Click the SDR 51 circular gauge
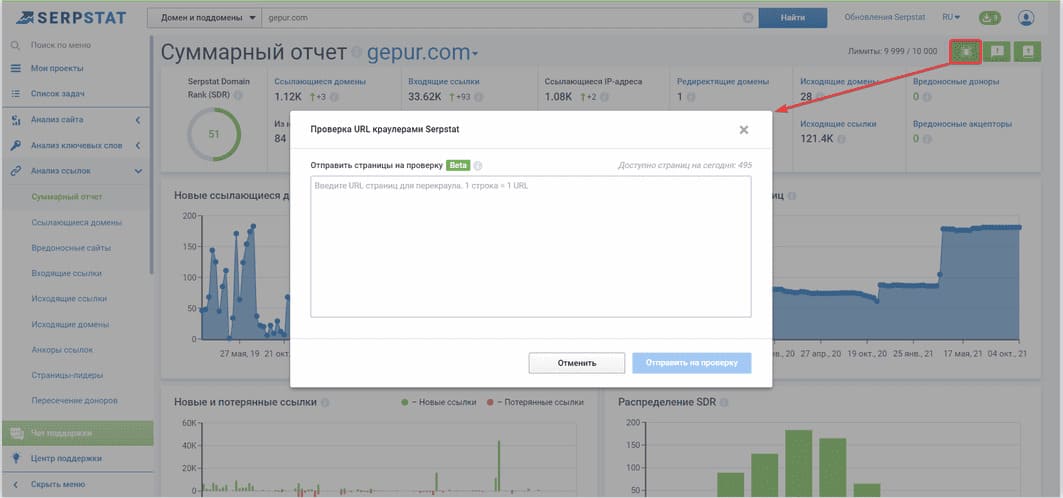Viewport: 1063px width, 498px height. pos(214,134)
